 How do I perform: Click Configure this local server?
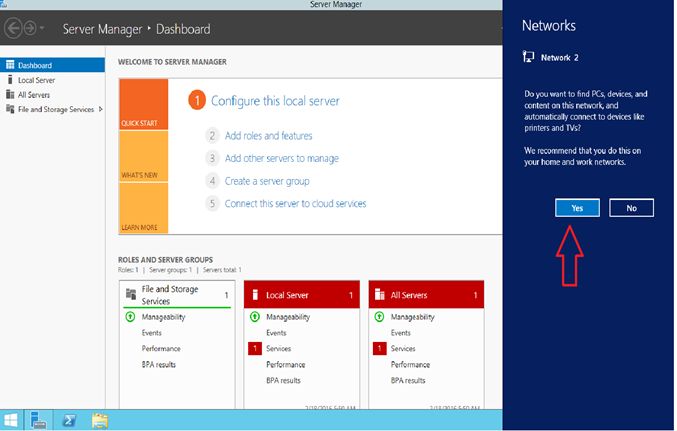pyautogui.click(x=275, y=101)
